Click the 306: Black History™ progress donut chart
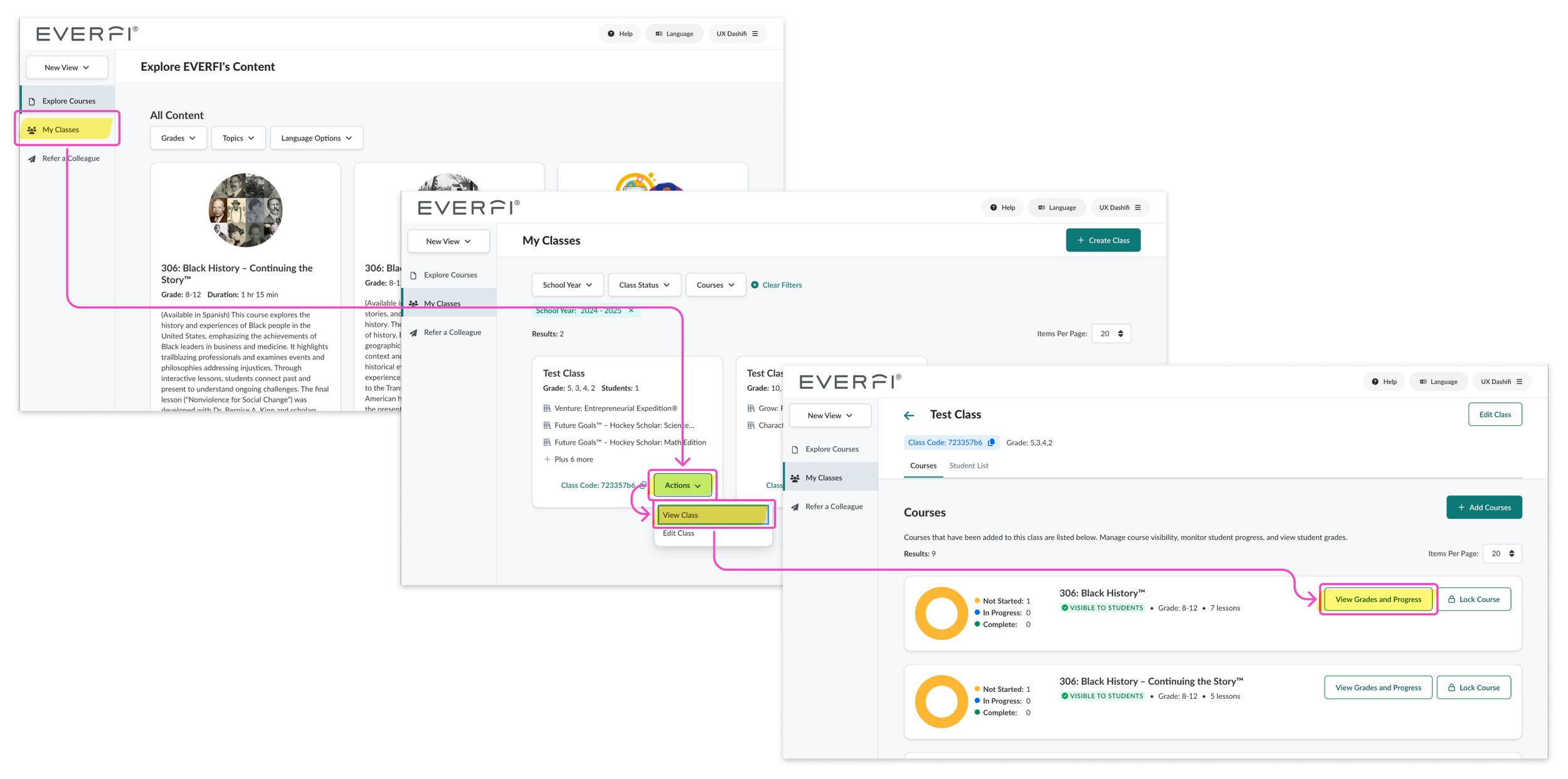The image size is (1568, 779). tap(941, 613)
